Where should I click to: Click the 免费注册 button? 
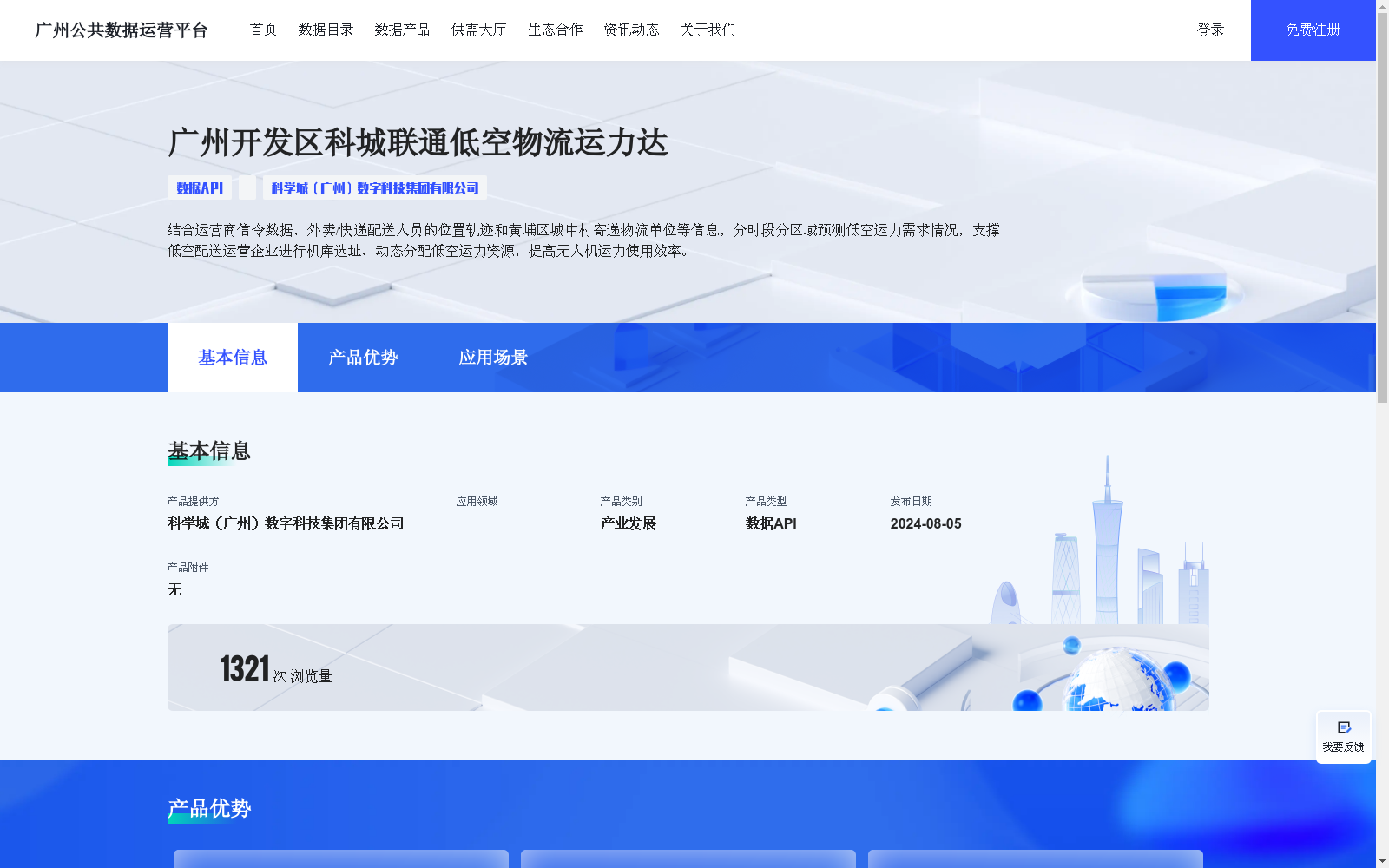coord(1313,30)
